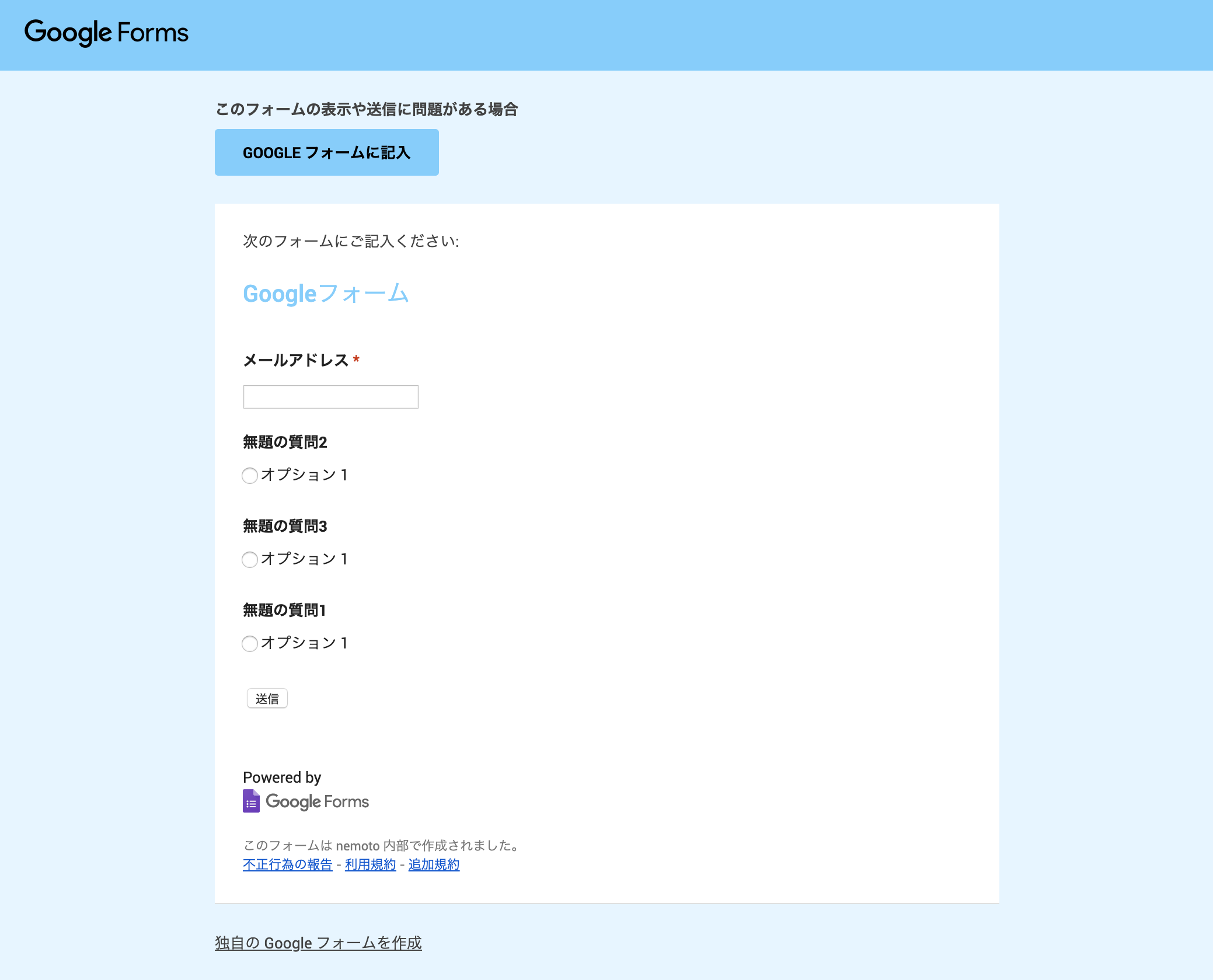Click the Powered by text
This screenshot has width=1213, height=980.
(x=282, y=777)
